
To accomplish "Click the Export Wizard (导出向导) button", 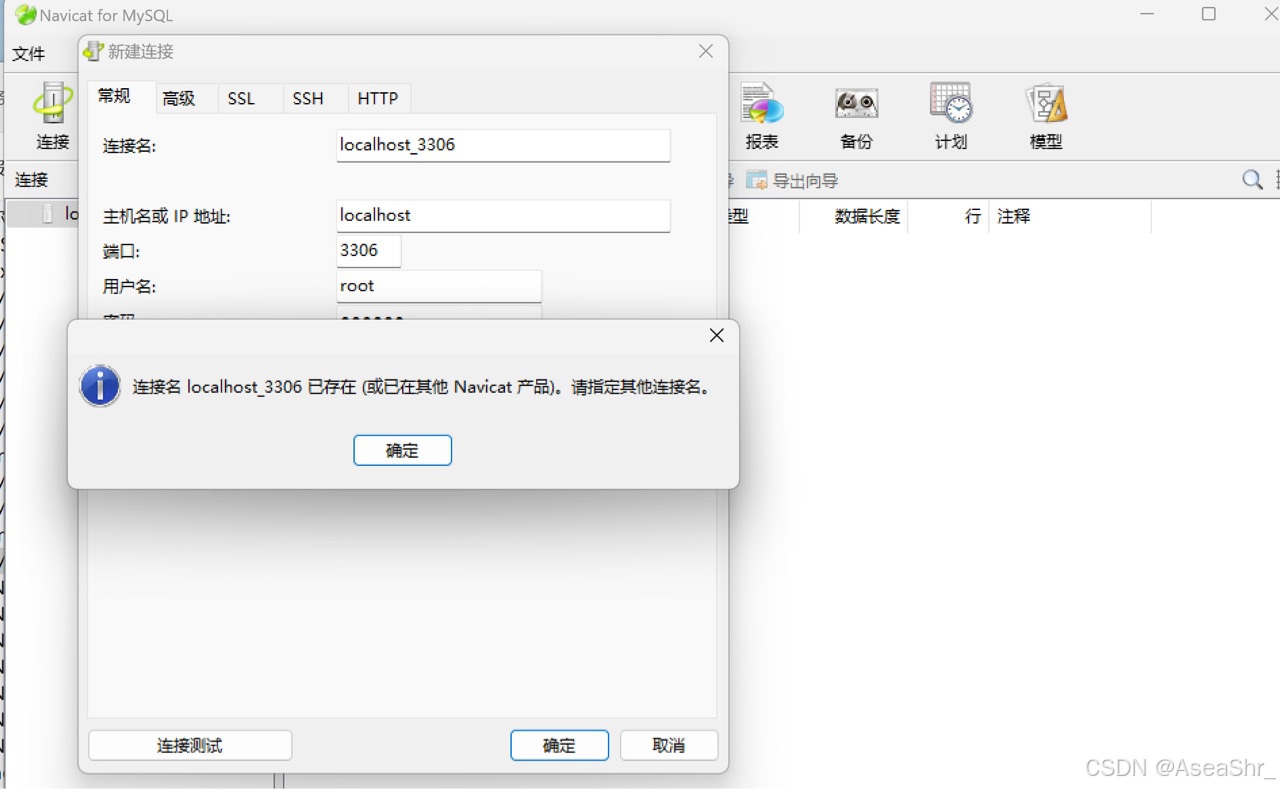I will (x=792, y=181).
